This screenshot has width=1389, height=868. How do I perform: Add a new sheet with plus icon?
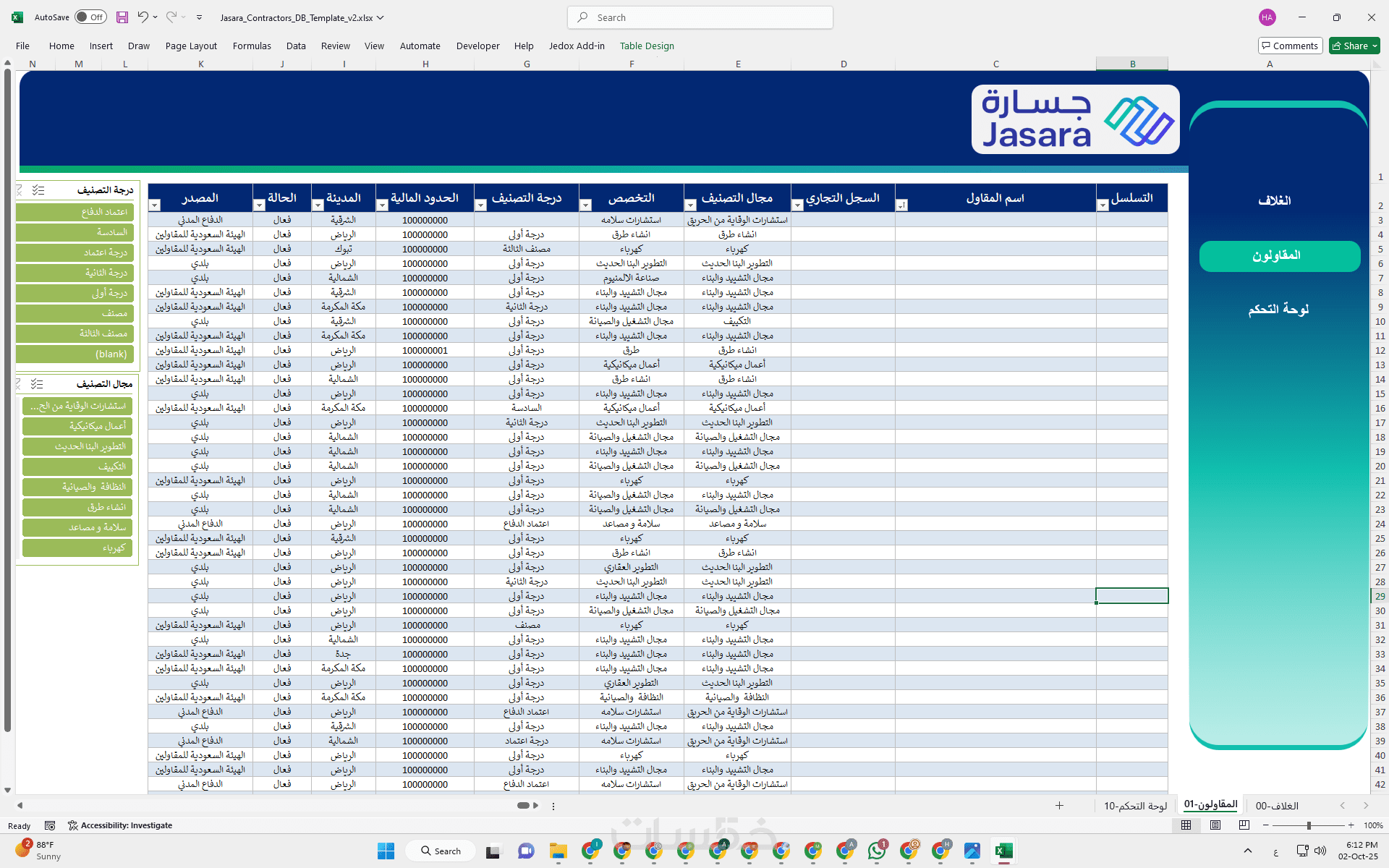click(1059, 806)
